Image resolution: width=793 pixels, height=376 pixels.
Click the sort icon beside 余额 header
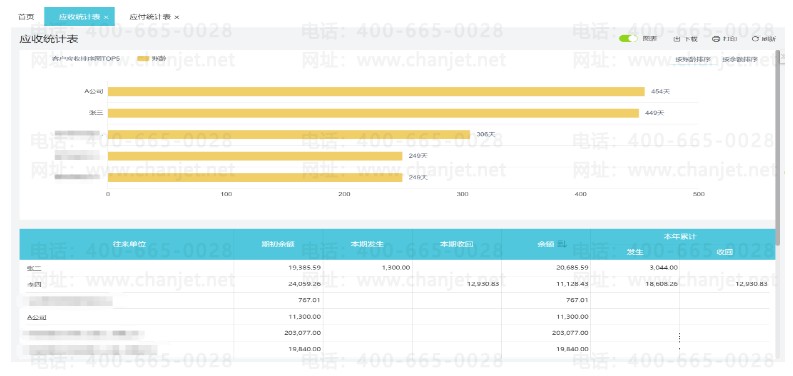pyautogui.click(x=562, y=244)
